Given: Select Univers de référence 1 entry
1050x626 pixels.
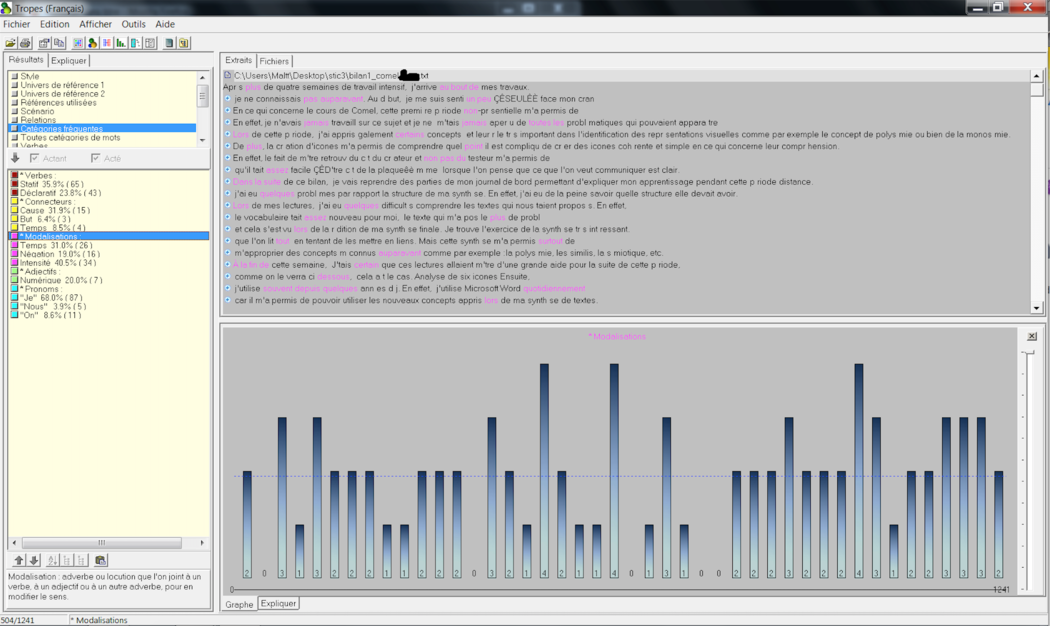Looking at the screenshot, I should pos(61,85).
